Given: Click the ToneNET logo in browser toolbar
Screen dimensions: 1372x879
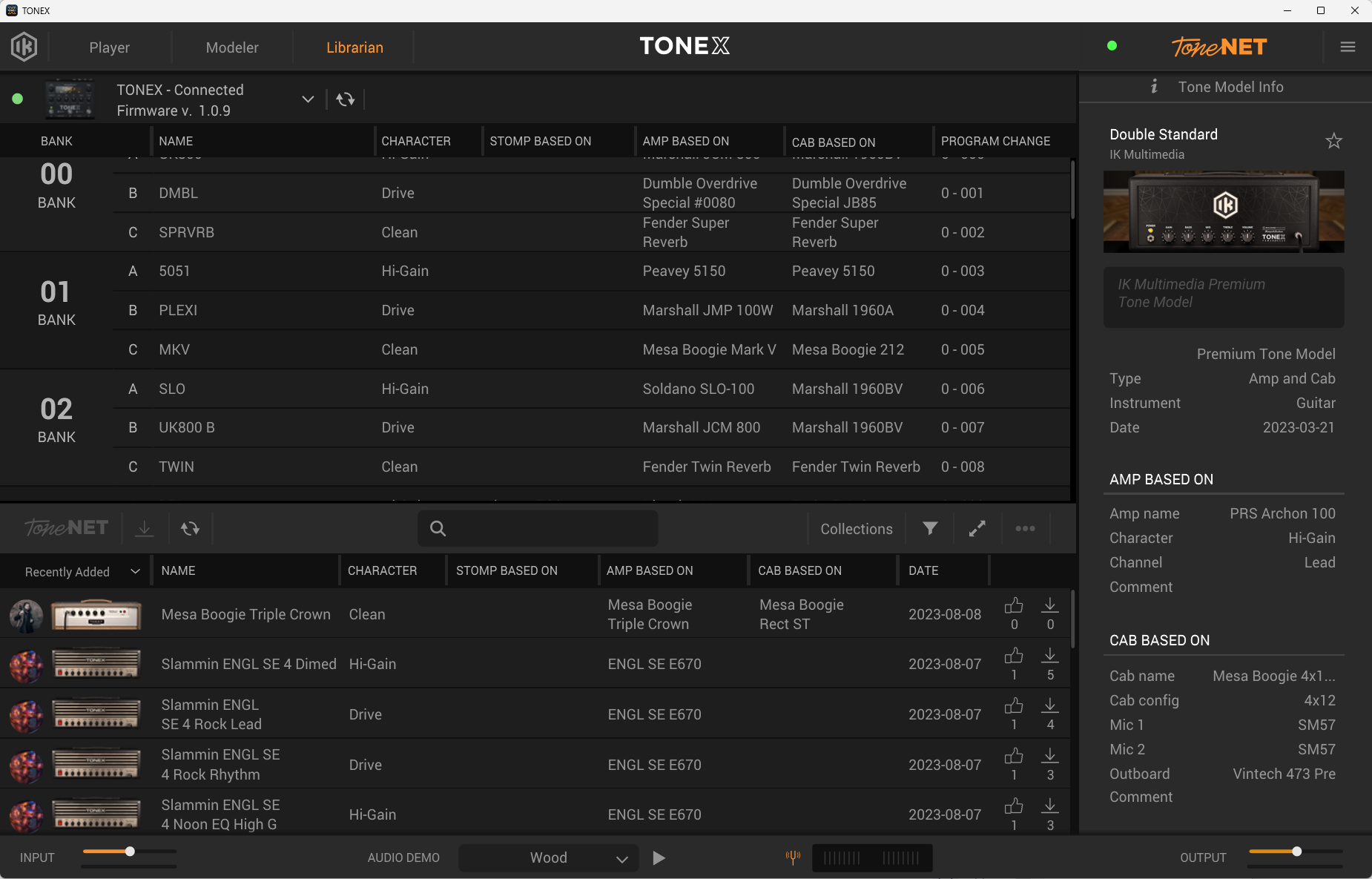Looking at the screenshot, I should (67, 528).
